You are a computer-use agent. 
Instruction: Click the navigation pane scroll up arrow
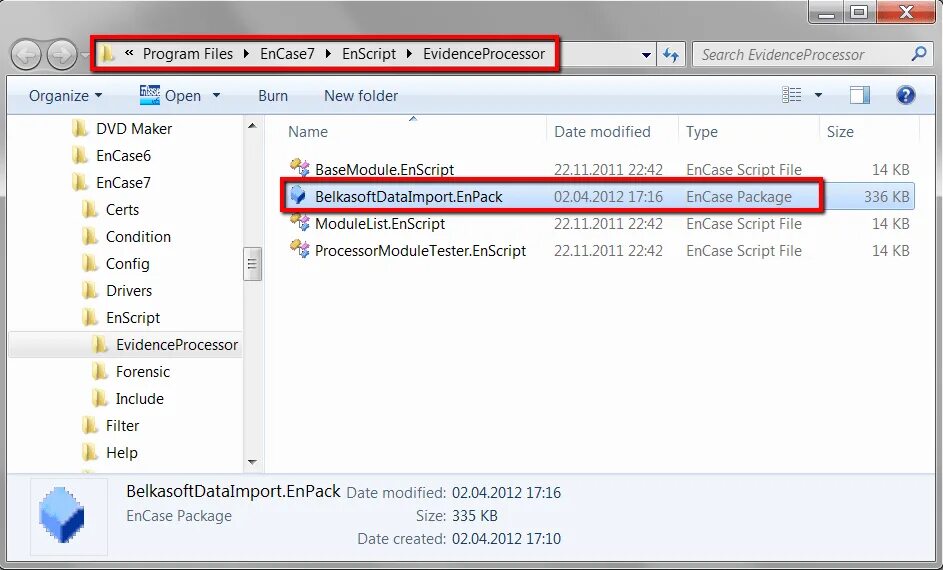[x=252, y=126]
